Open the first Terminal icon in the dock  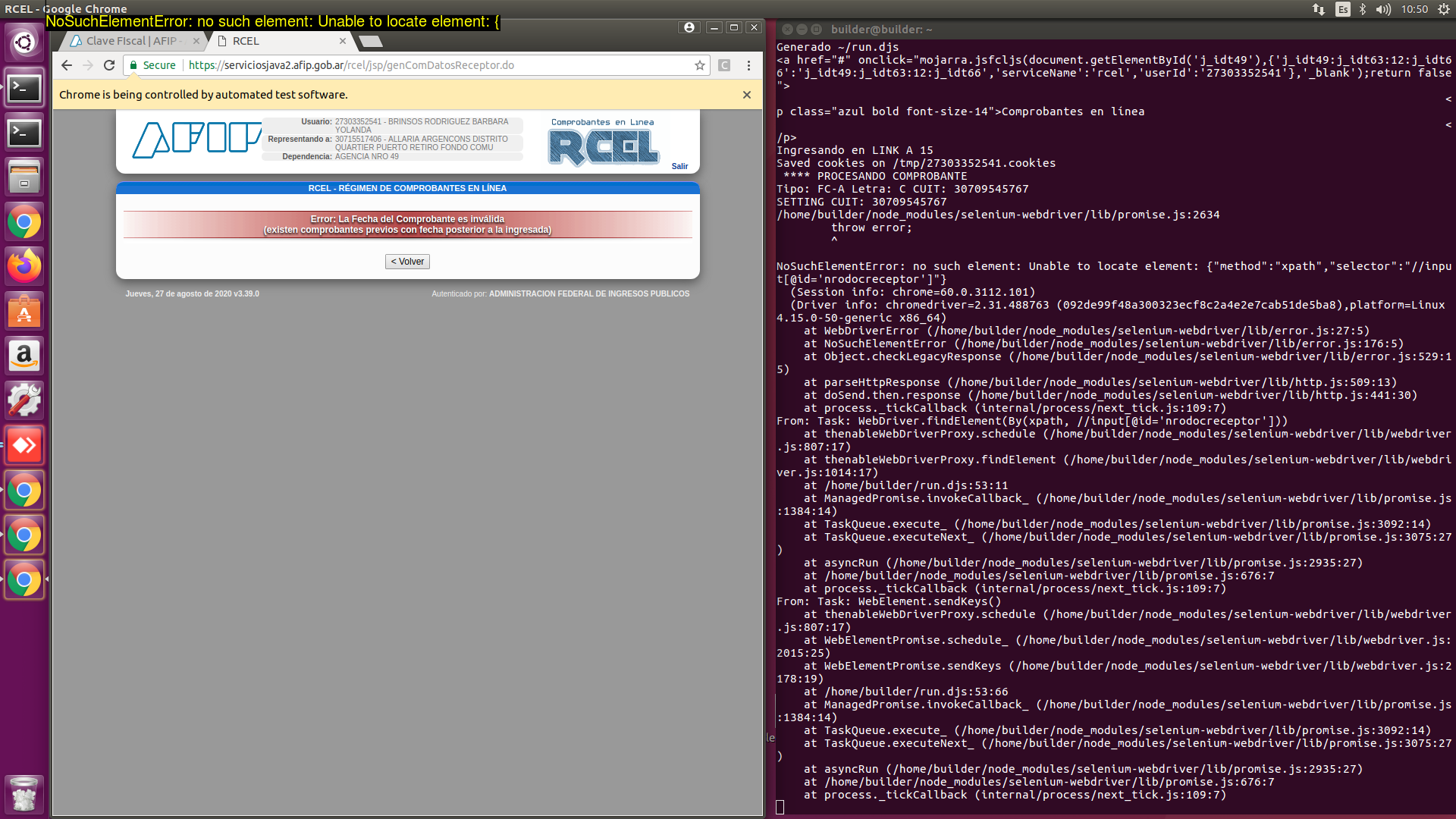[24, 88]
